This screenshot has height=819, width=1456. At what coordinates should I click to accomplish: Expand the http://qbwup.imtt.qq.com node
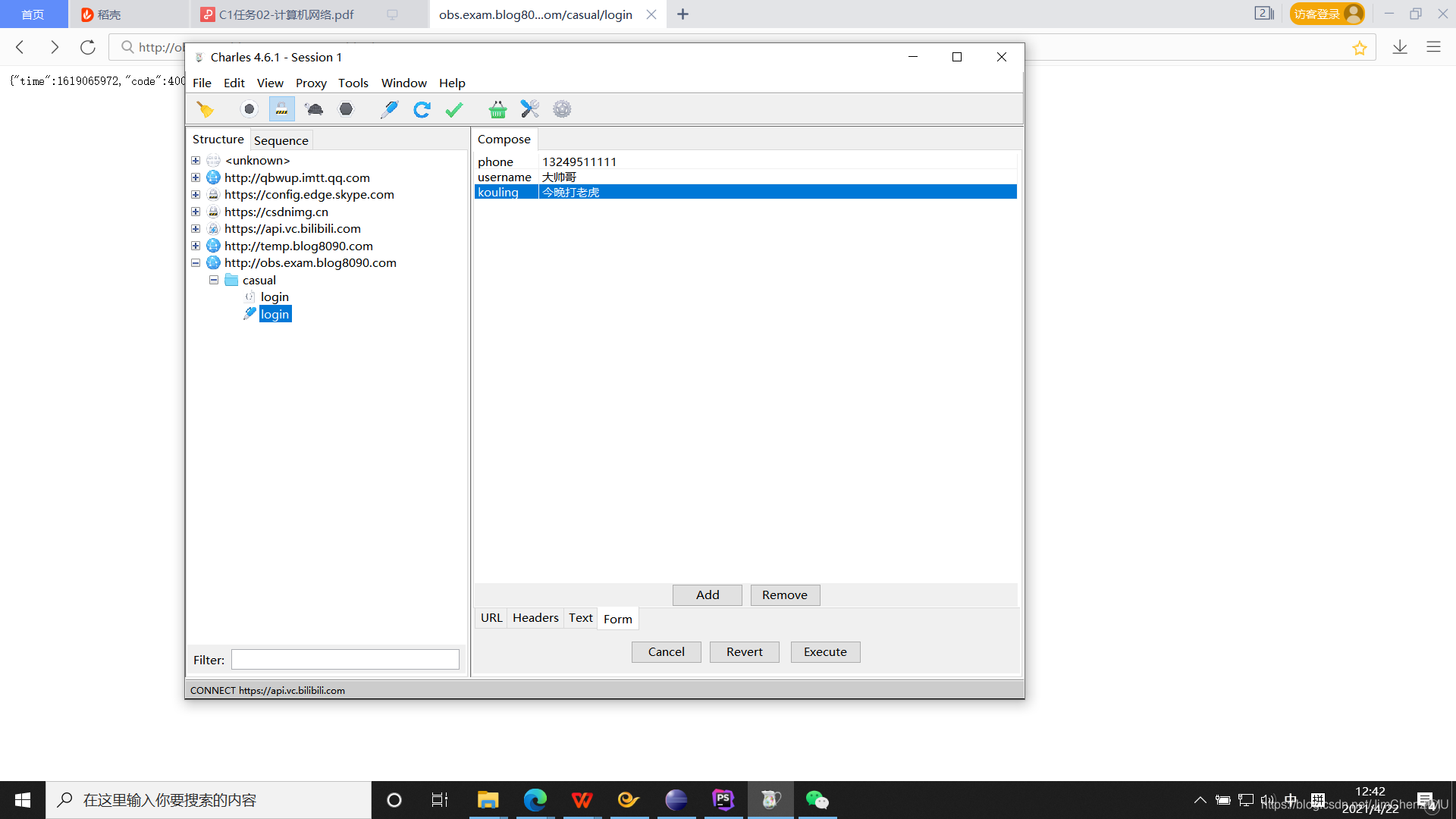196,177
